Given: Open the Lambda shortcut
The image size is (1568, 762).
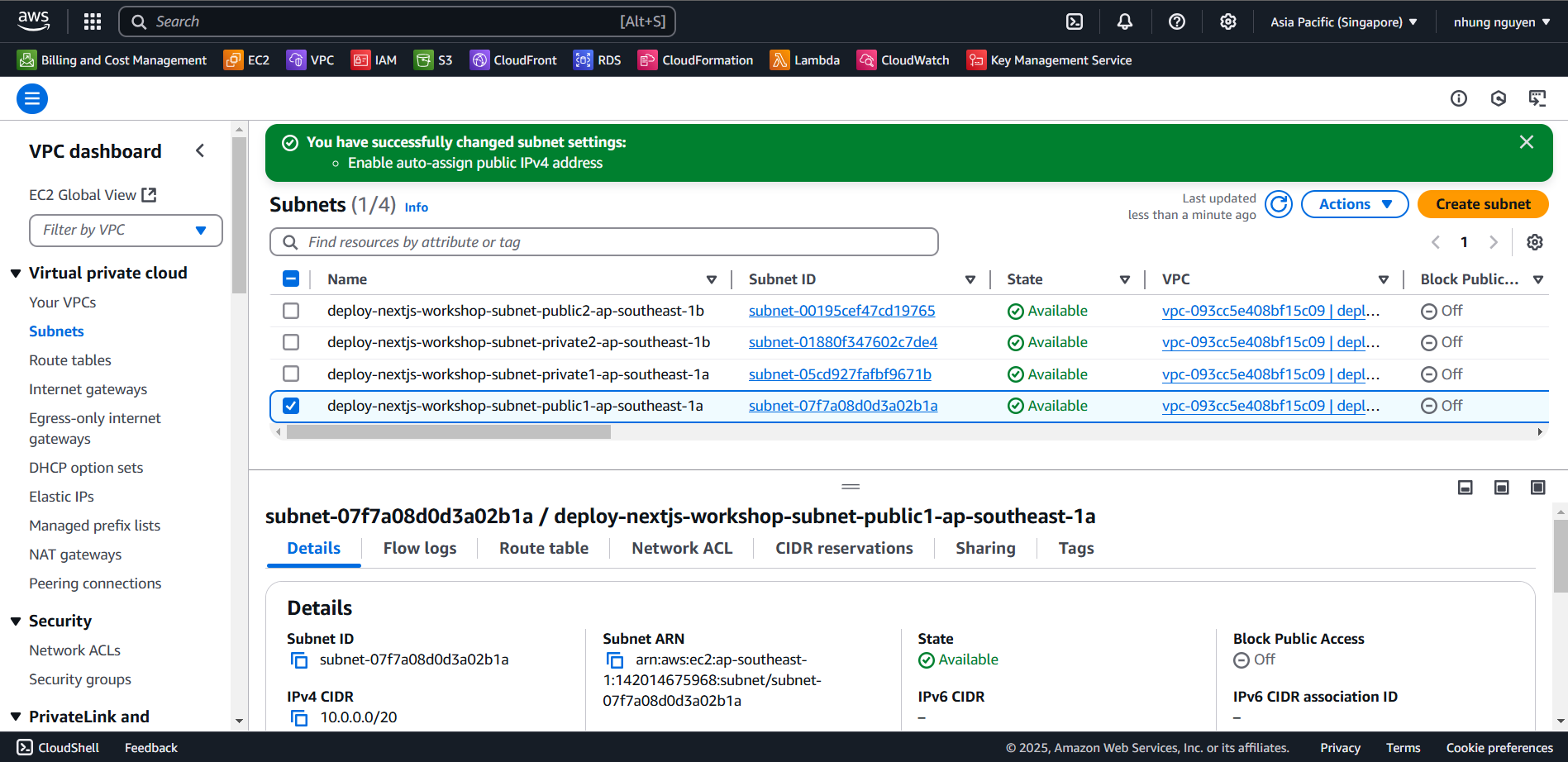Looking at the screenshot, I should click(x=804, y=60).
